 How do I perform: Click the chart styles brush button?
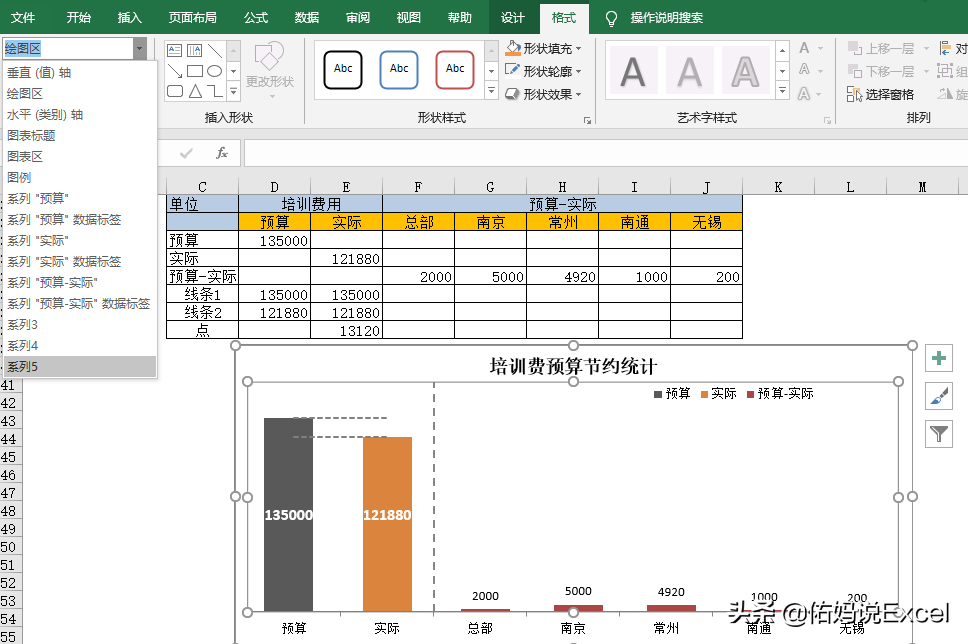939,396
